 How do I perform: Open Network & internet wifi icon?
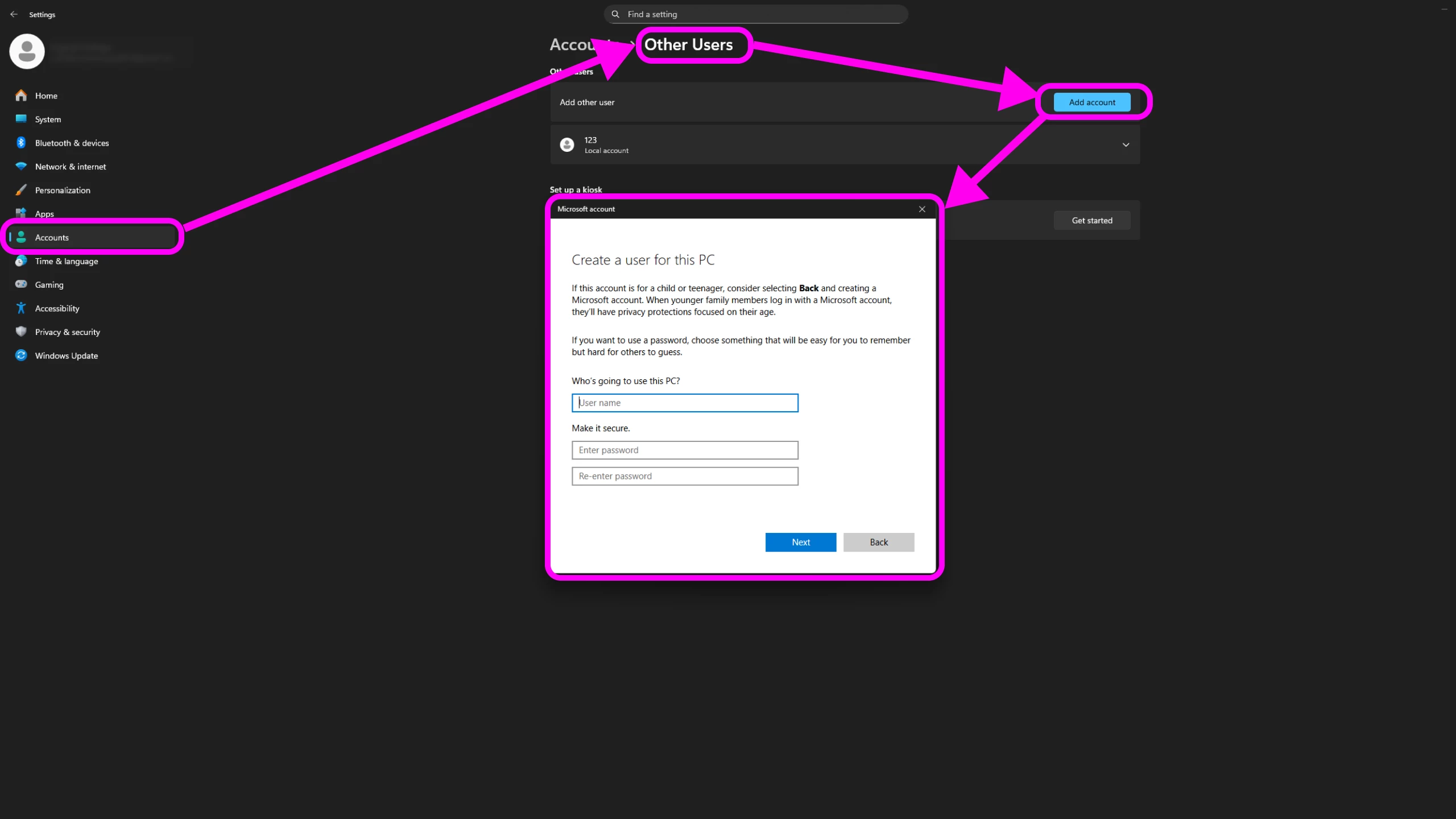21,167
